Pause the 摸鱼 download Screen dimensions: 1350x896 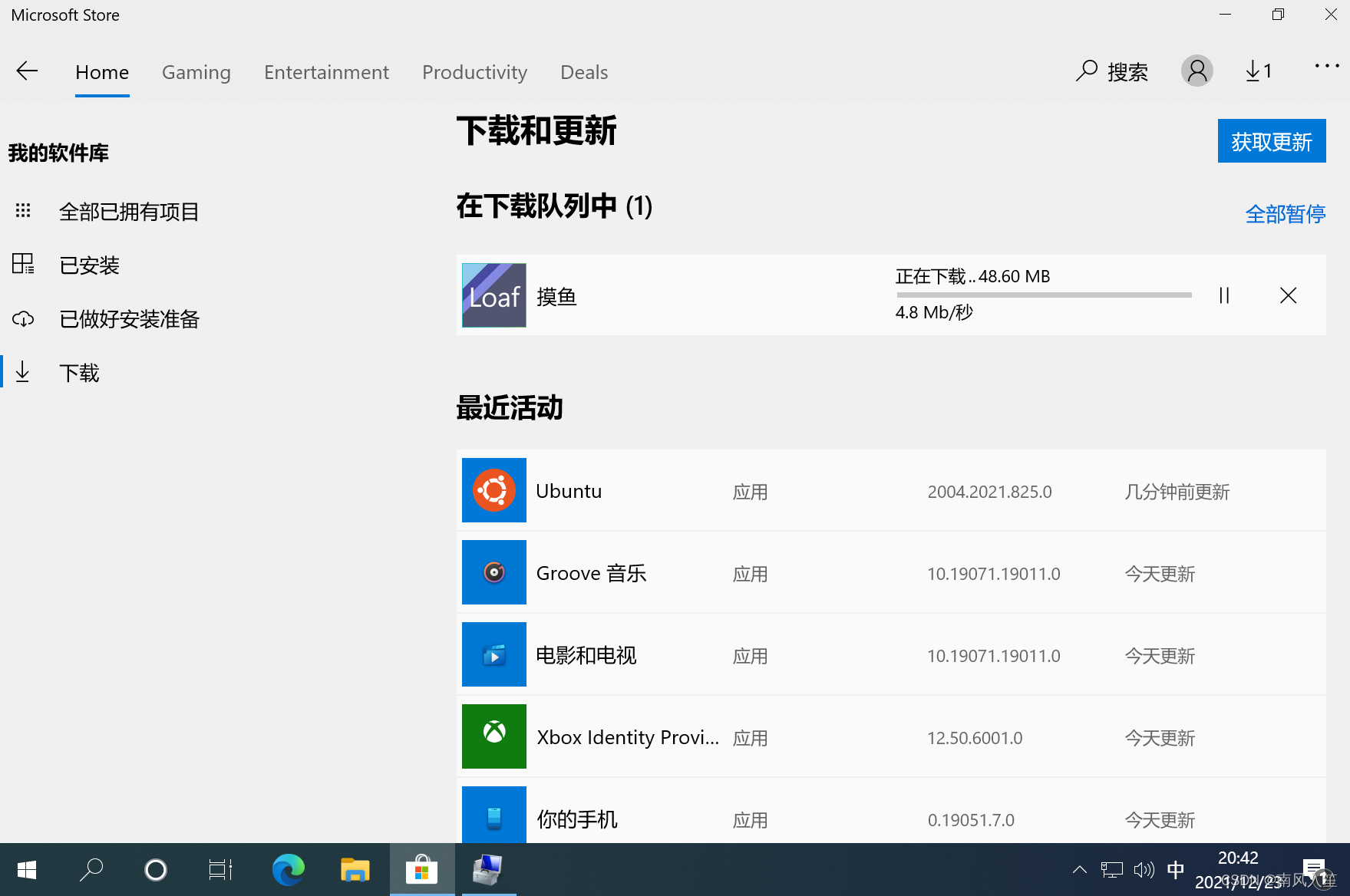pos(1224,295)
